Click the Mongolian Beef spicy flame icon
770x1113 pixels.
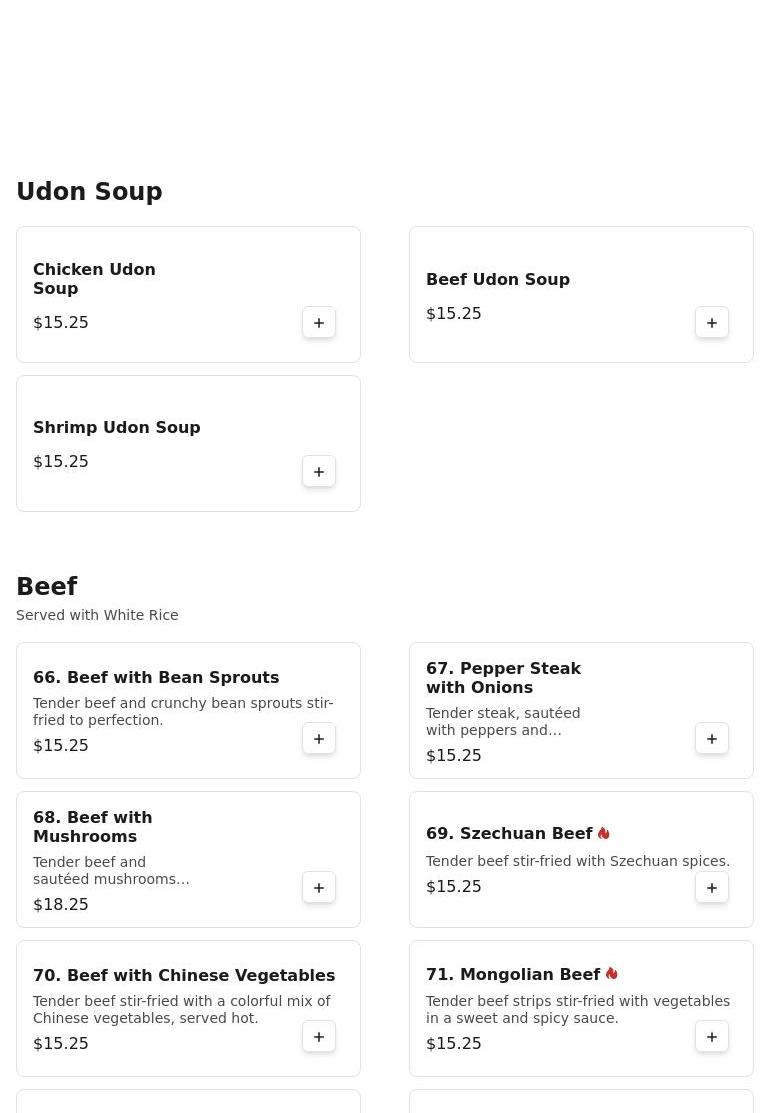coord(612,974)
